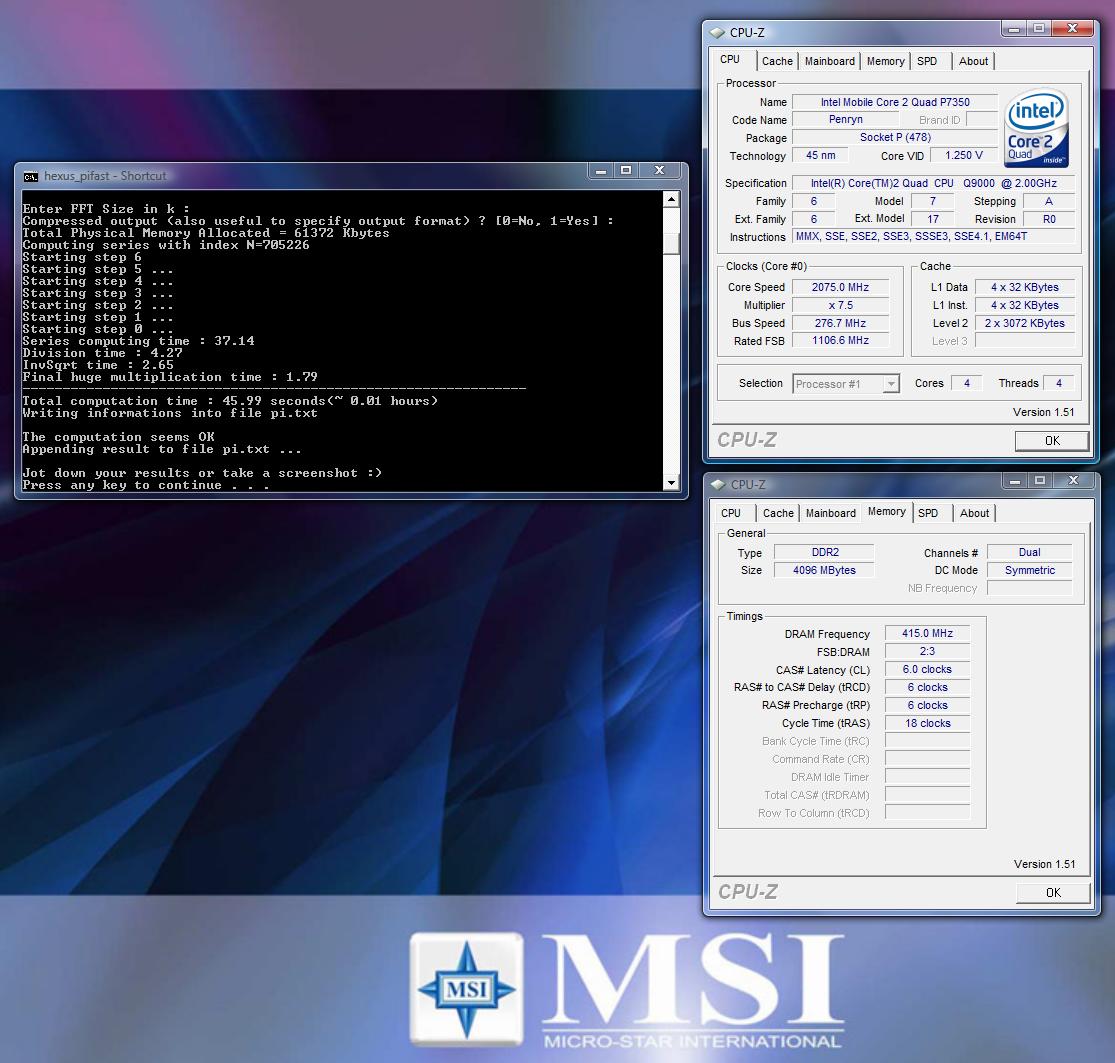
Task: Click the Technology value 45 nm
Action: click(821, 156)
